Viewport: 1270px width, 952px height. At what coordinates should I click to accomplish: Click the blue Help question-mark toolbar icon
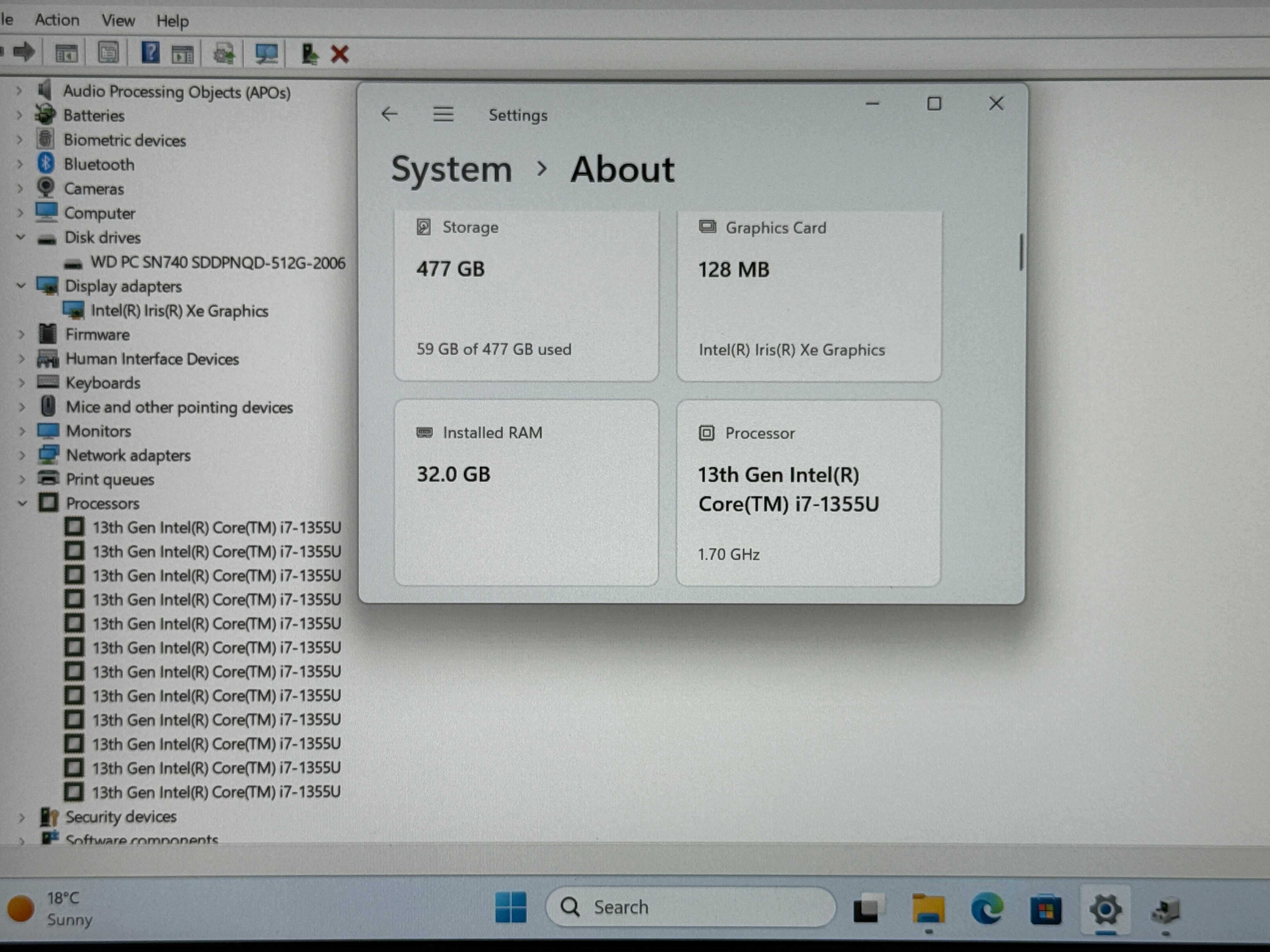151,53
